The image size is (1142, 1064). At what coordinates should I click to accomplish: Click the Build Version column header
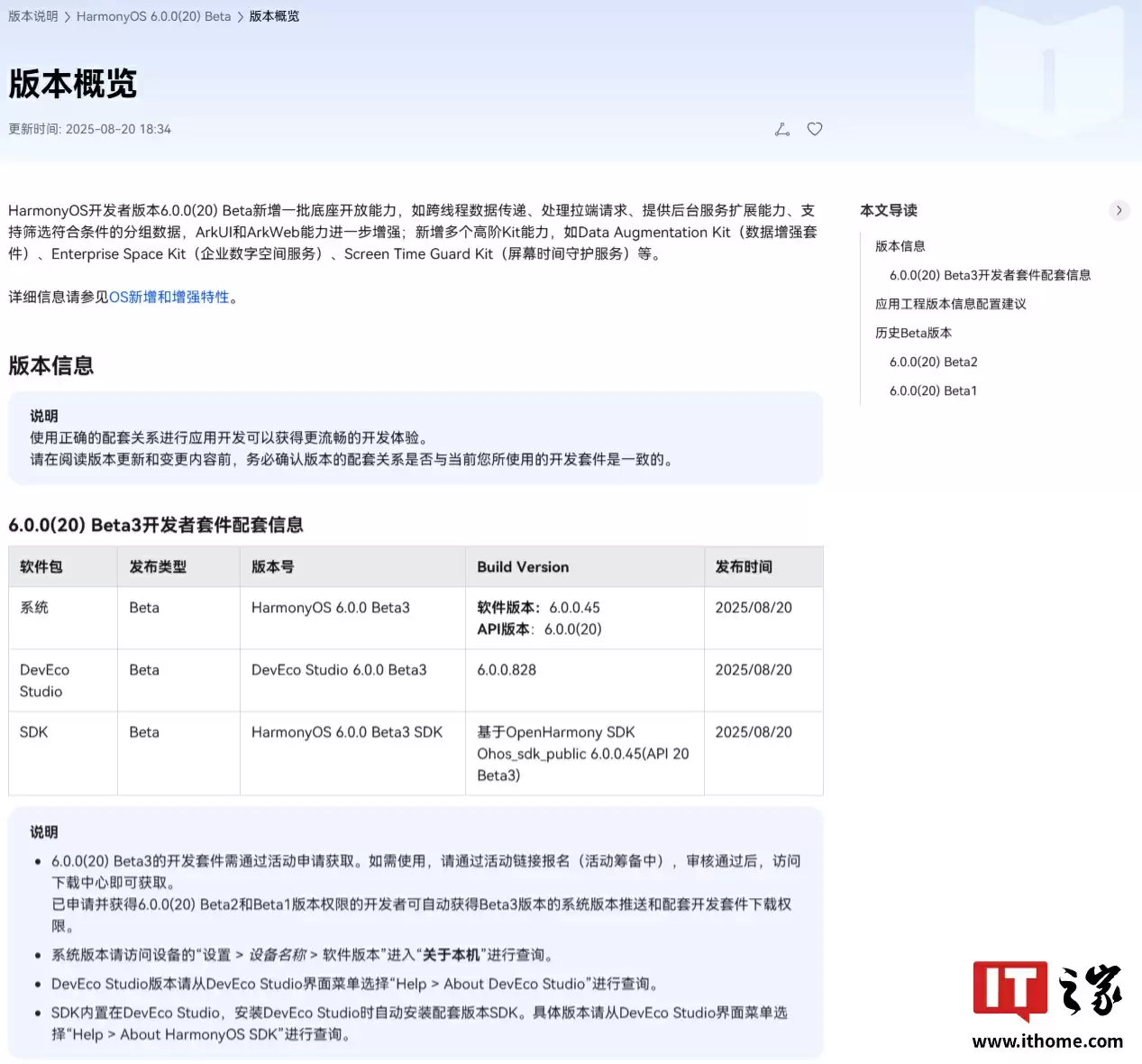[x=523, y=567]
